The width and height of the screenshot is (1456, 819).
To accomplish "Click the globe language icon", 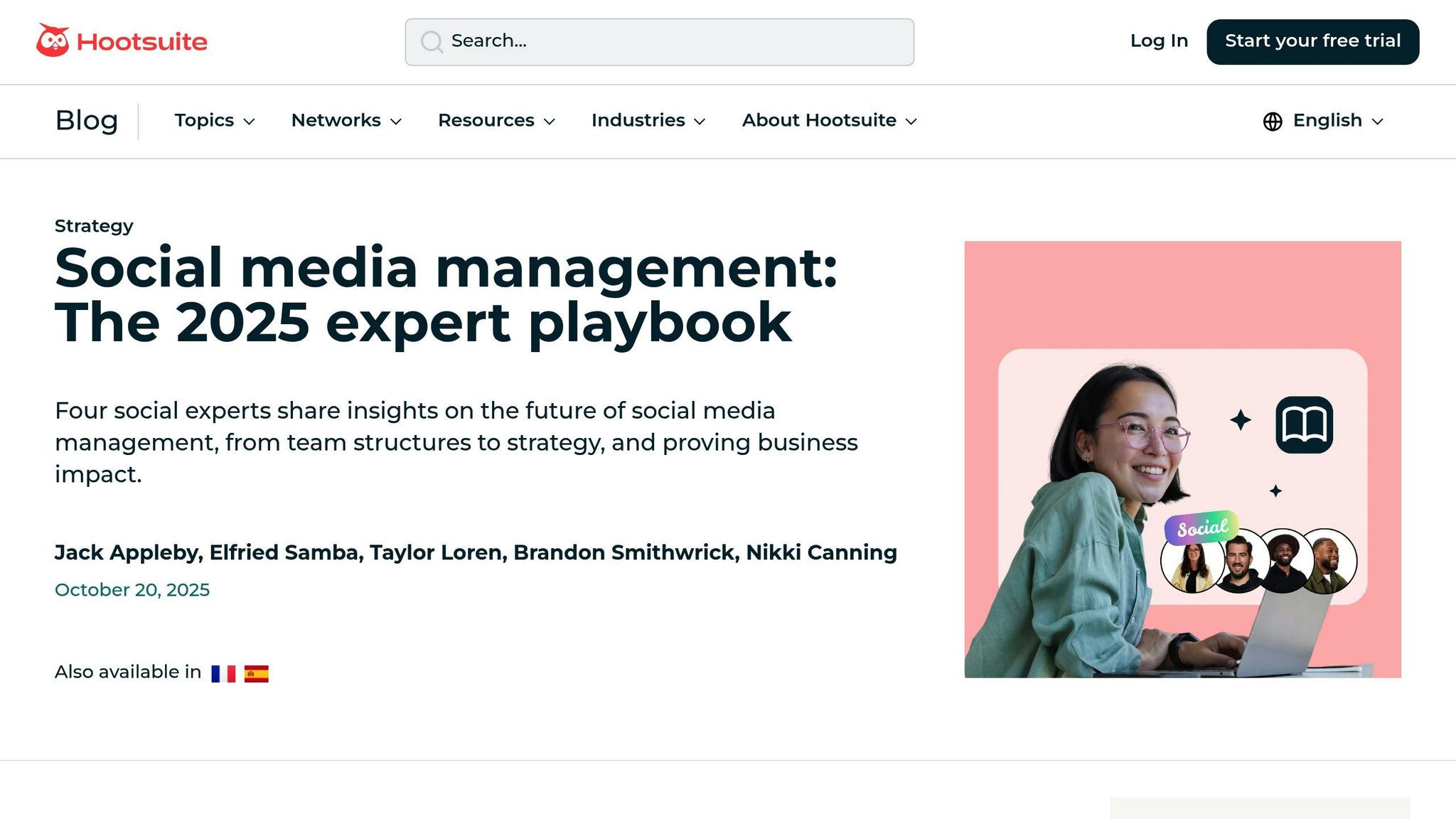I will click(1273, 120).
